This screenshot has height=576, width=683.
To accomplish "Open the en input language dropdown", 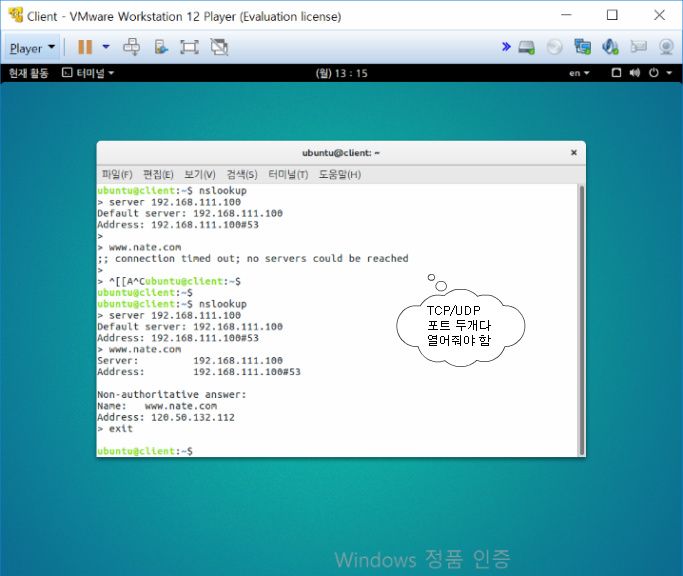I will point(579,73).
